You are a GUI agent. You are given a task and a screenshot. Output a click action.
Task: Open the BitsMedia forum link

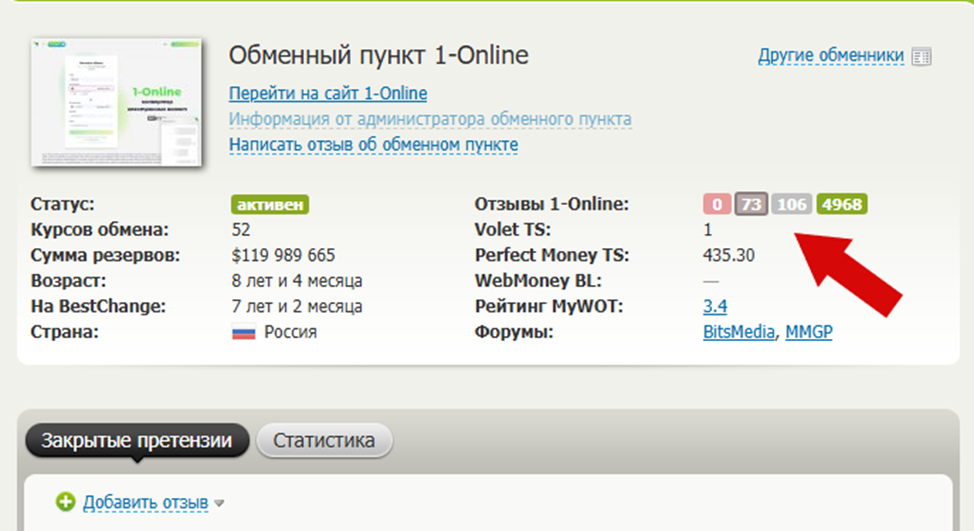click(x=739, y=332)
